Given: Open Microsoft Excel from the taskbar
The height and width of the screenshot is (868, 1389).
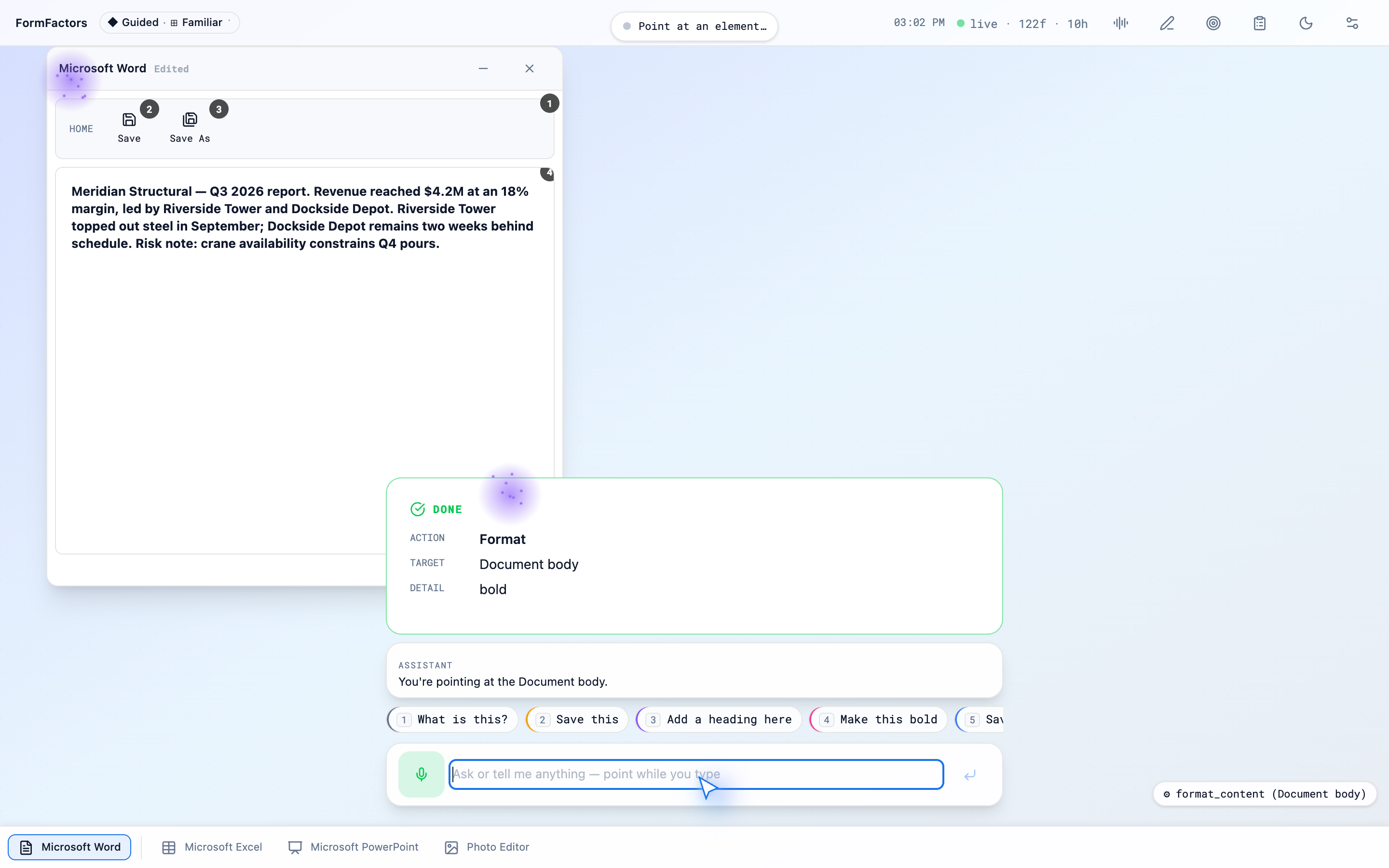Looking at the screenshot, I should pos(212,847).
